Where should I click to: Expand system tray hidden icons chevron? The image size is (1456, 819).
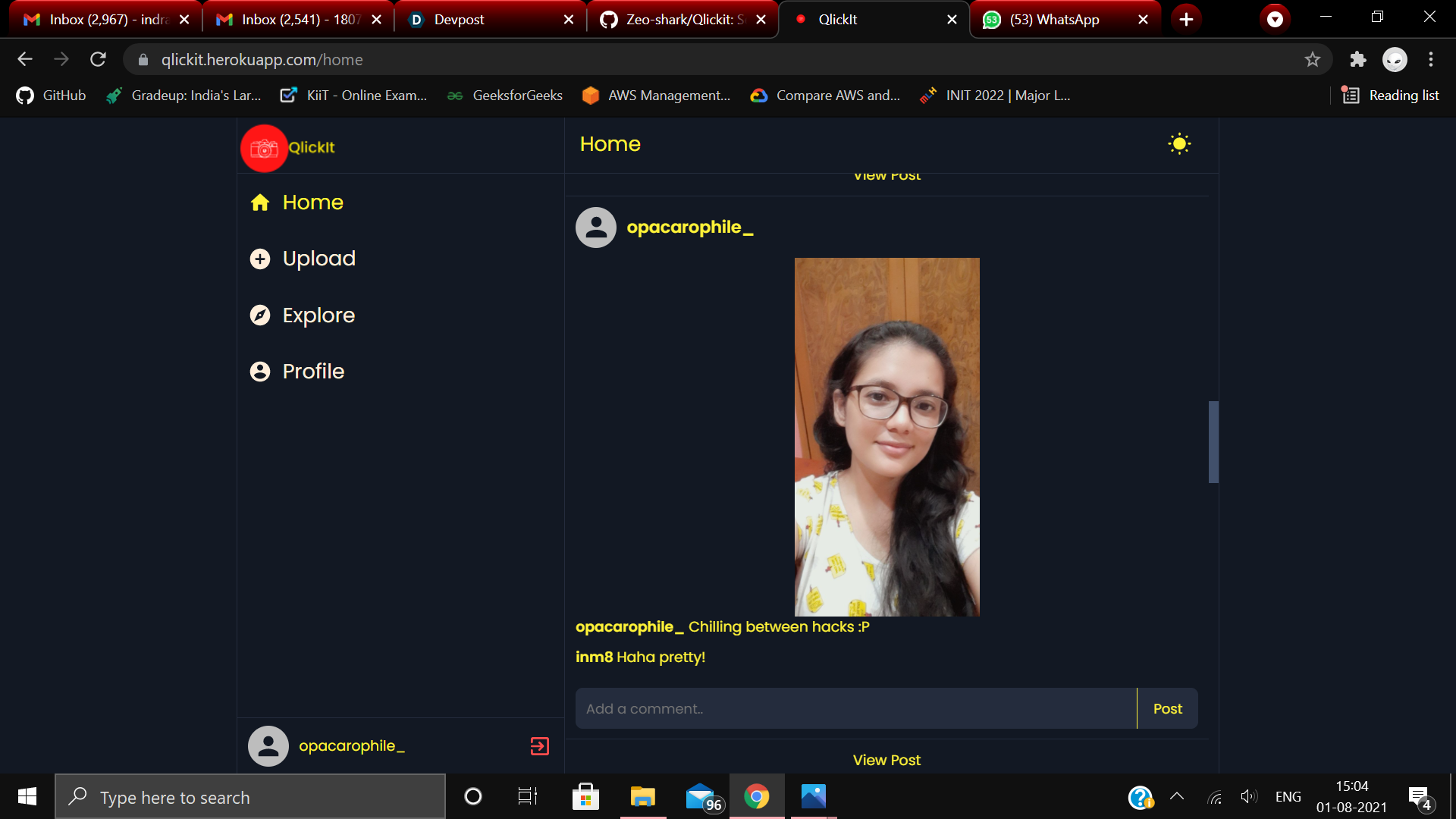[1177, 796]
